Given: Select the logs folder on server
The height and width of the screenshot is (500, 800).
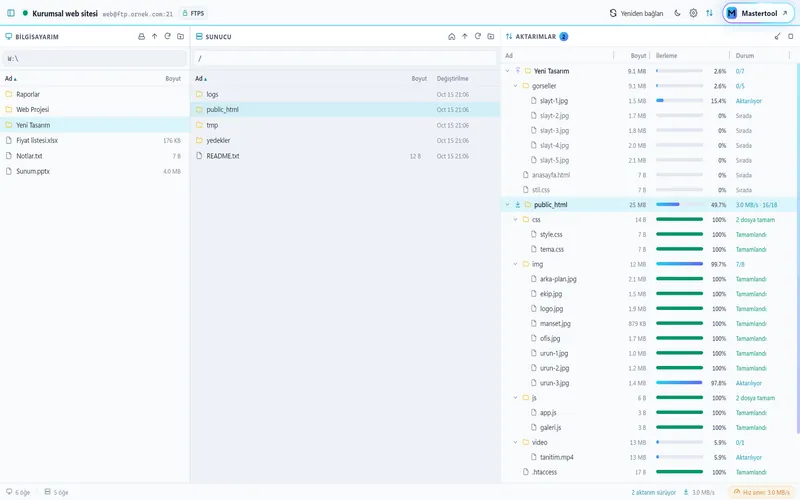Looking at the screenshot, I should pos(345,94).
